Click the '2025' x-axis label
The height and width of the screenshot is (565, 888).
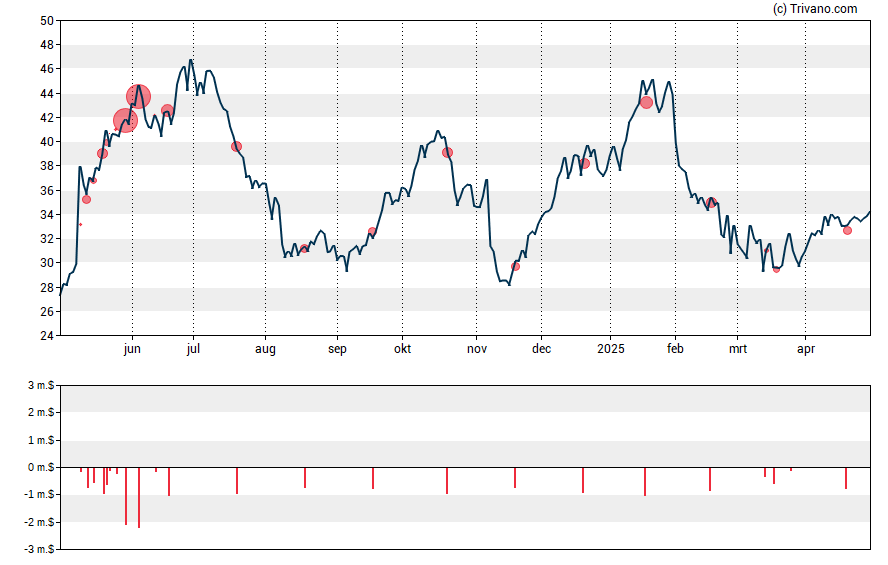(x=610, y=348)
